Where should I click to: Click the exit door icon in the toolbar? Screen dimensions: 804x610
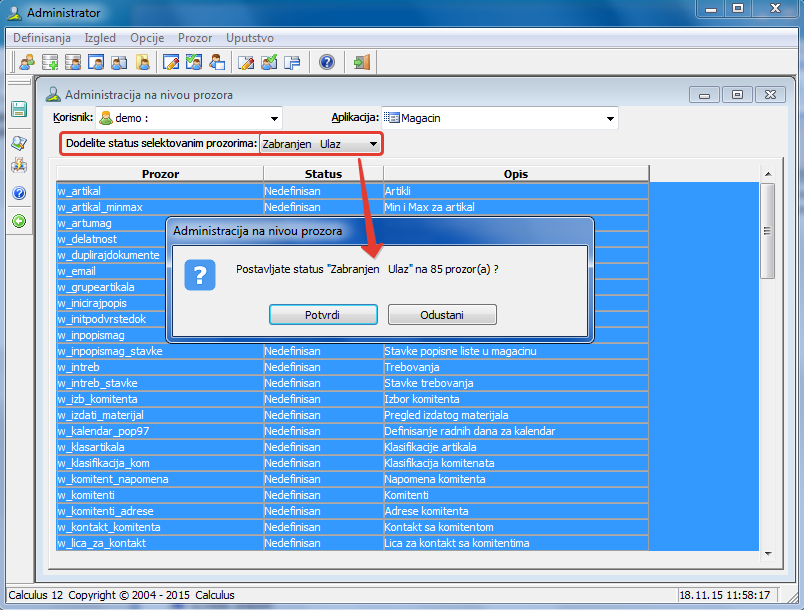362,63
